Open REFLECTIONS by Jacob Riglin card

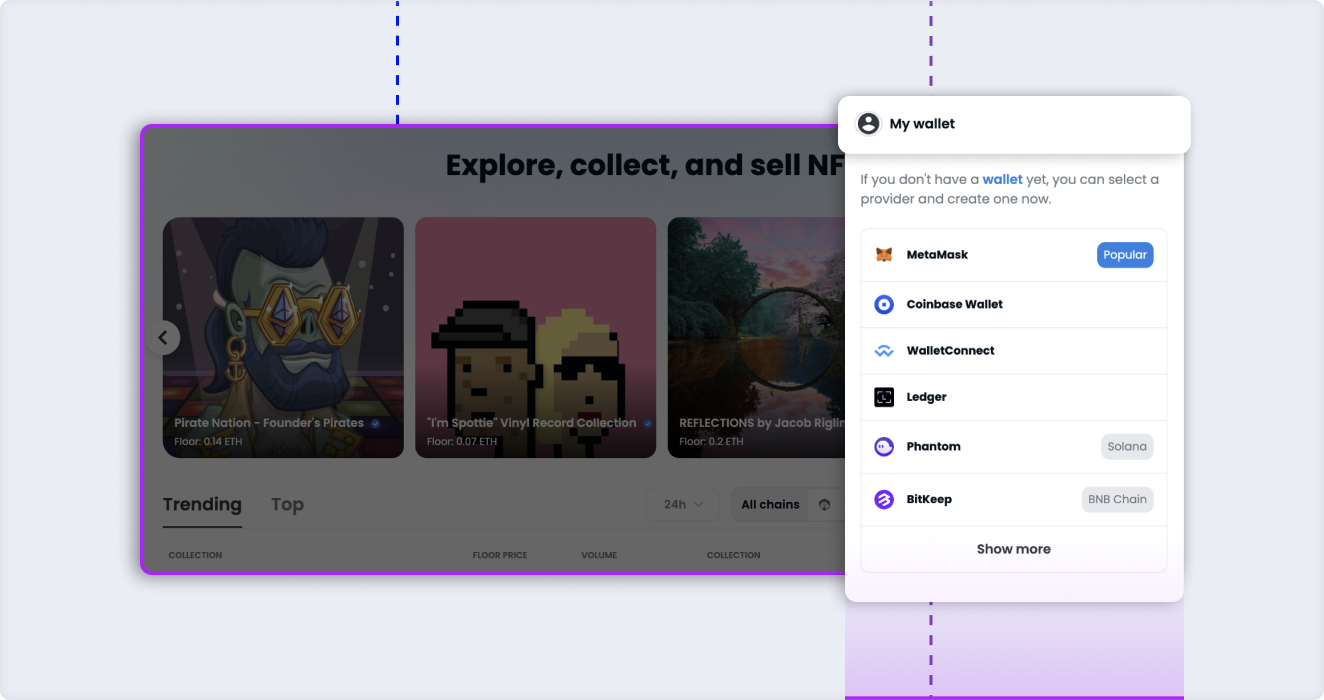757,338
